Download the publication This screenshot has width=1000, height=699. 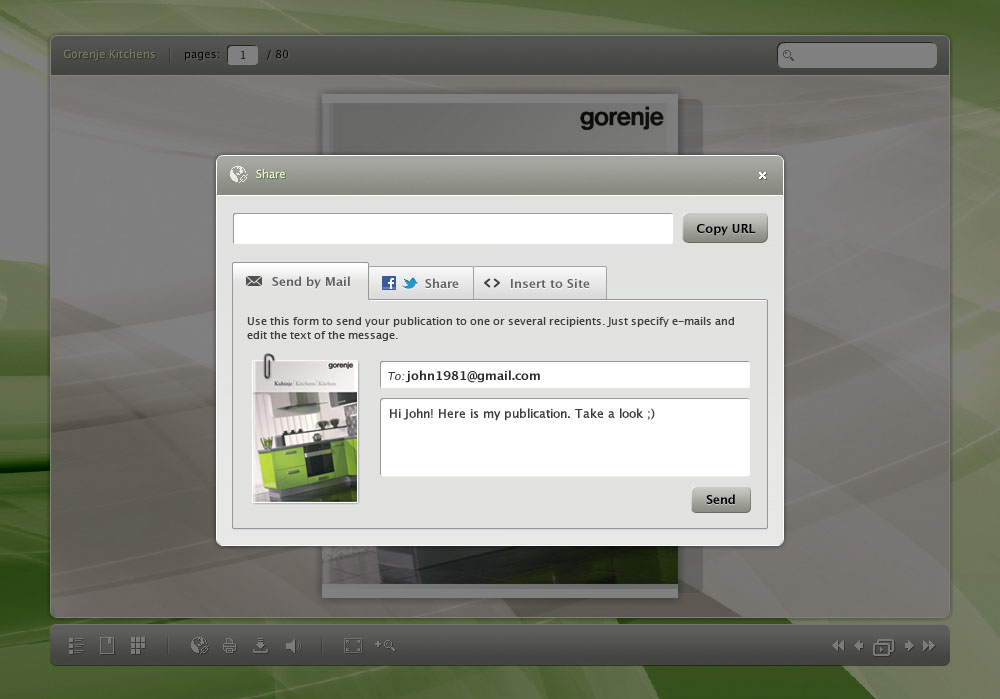click(261, 646)
